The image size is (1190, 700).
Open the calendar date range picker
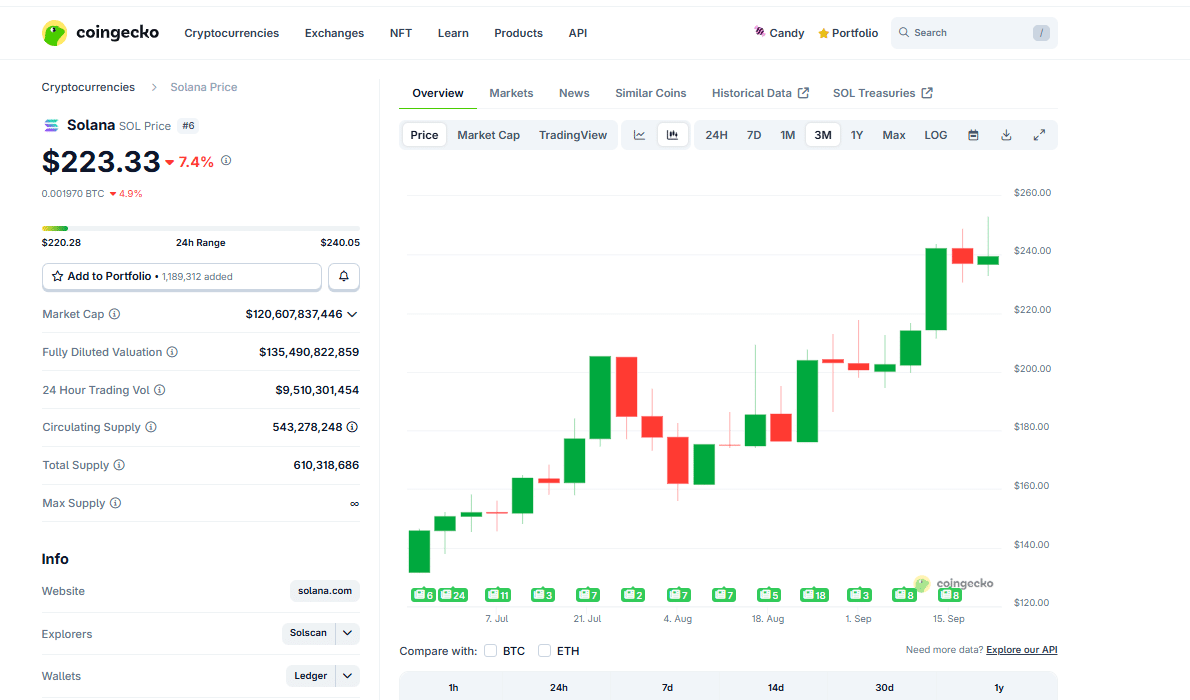(973, 135)
